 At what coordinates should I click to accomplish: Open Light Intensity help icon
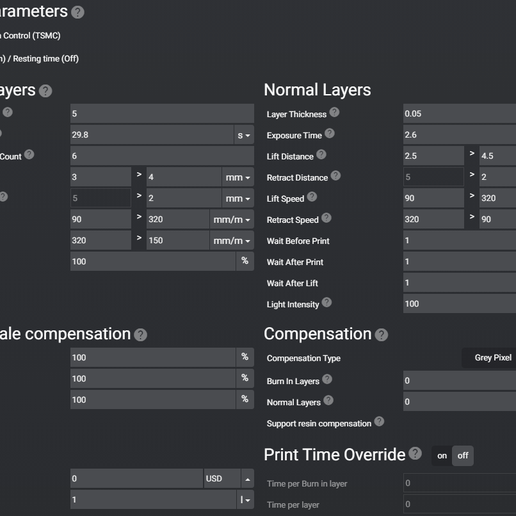327,302
